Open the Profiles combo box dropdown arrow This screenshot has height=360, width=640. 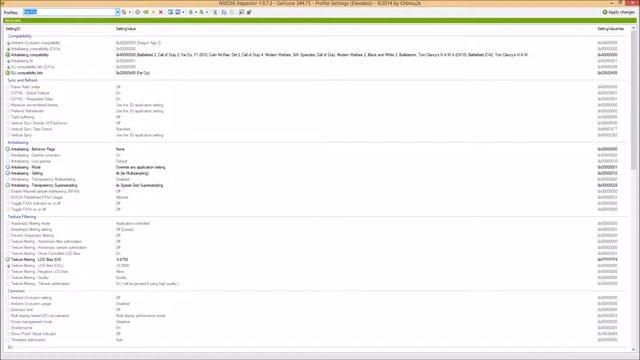click(x=118, y=12)
